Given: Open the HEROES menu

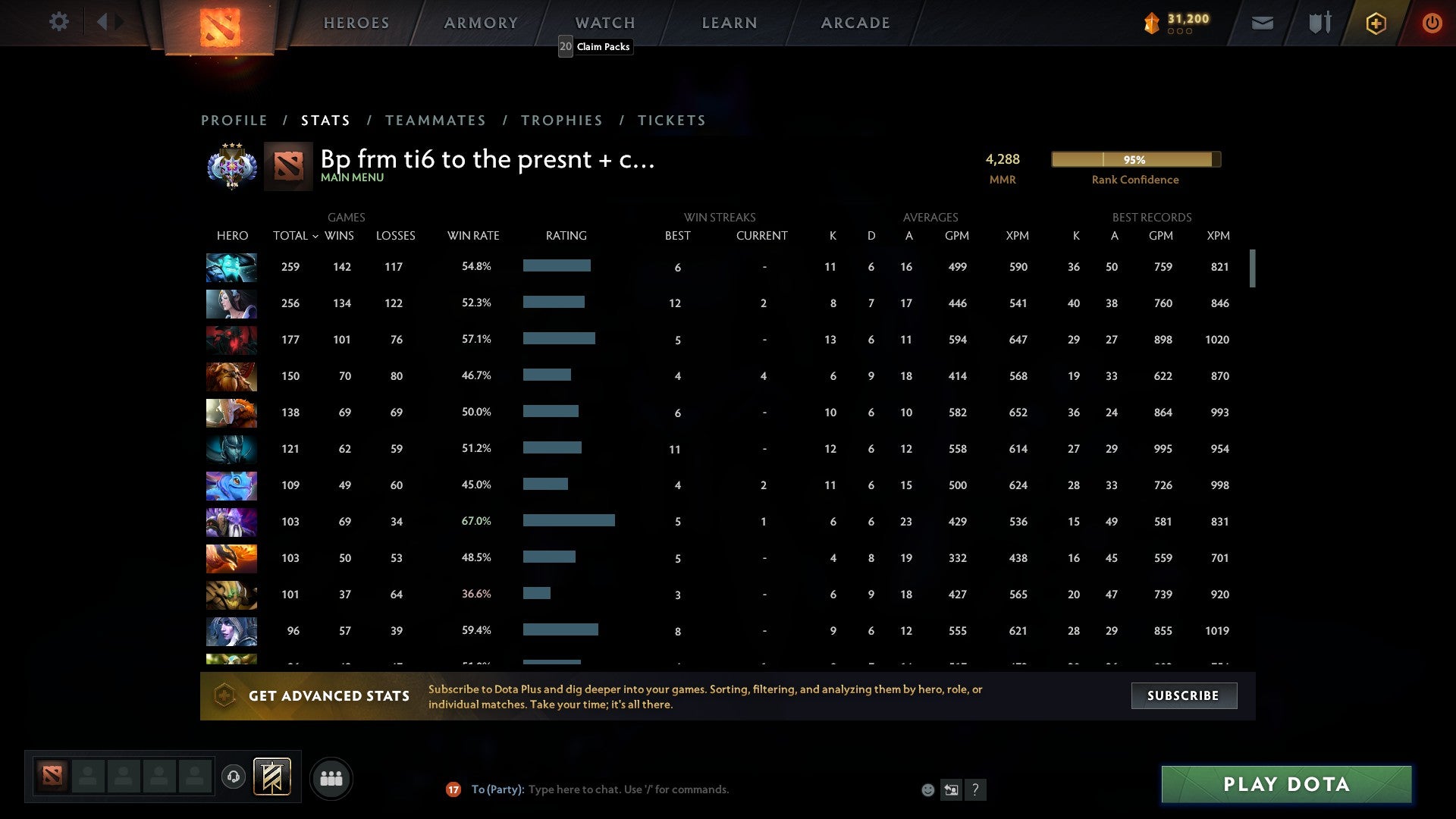Looking at the screenshot, I should [x=356, y=24].
